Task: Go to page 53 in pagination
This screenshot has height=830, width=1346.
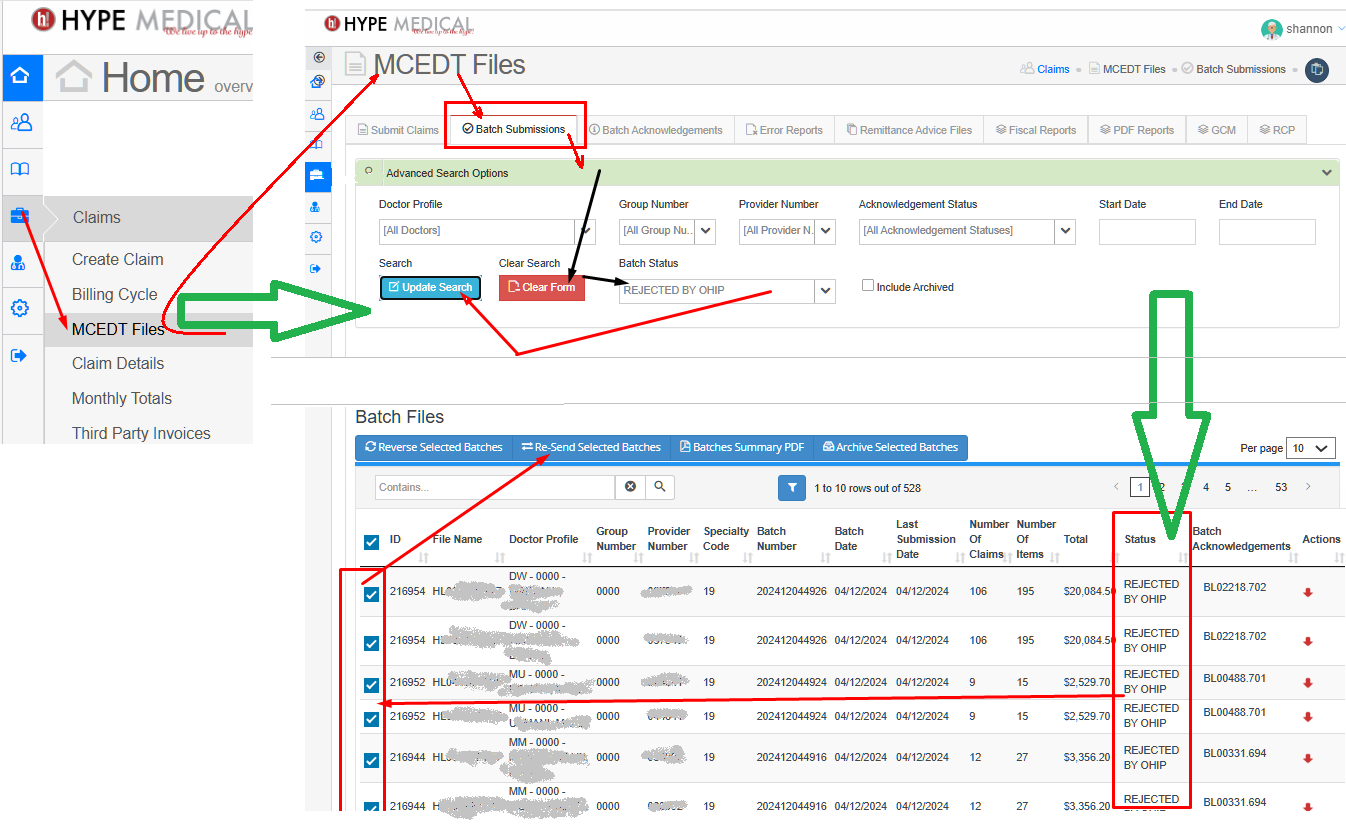Action: (x=1281, y=487)
